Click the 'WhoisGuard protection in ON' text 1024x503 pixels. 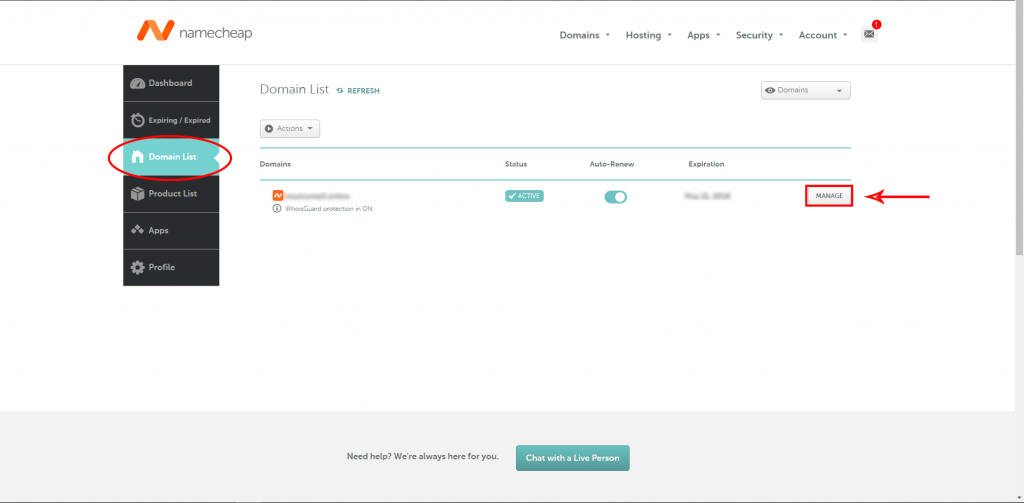328,209
